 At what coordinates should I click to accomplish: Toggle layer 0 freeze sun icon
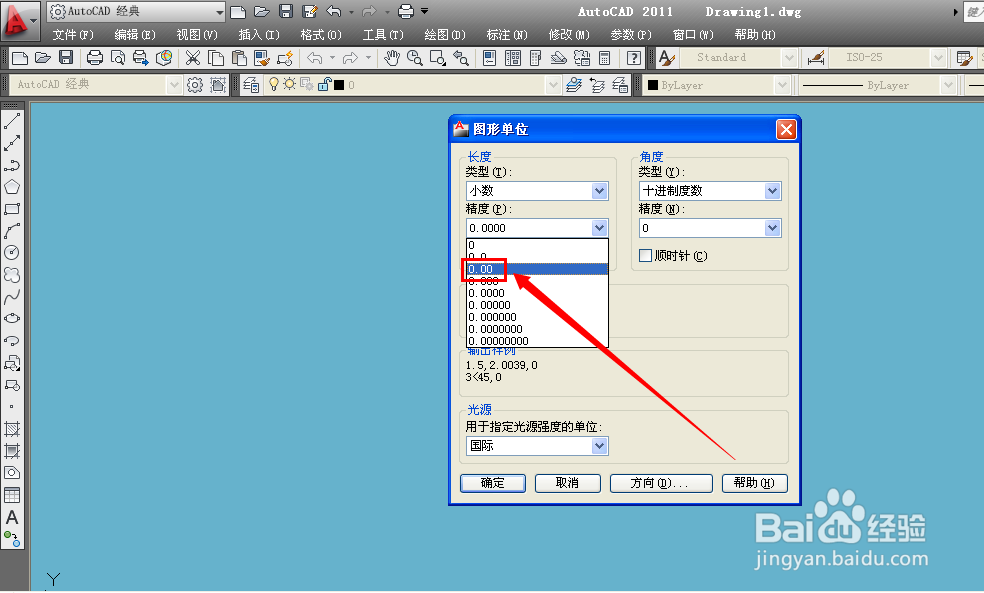(289, 84)
